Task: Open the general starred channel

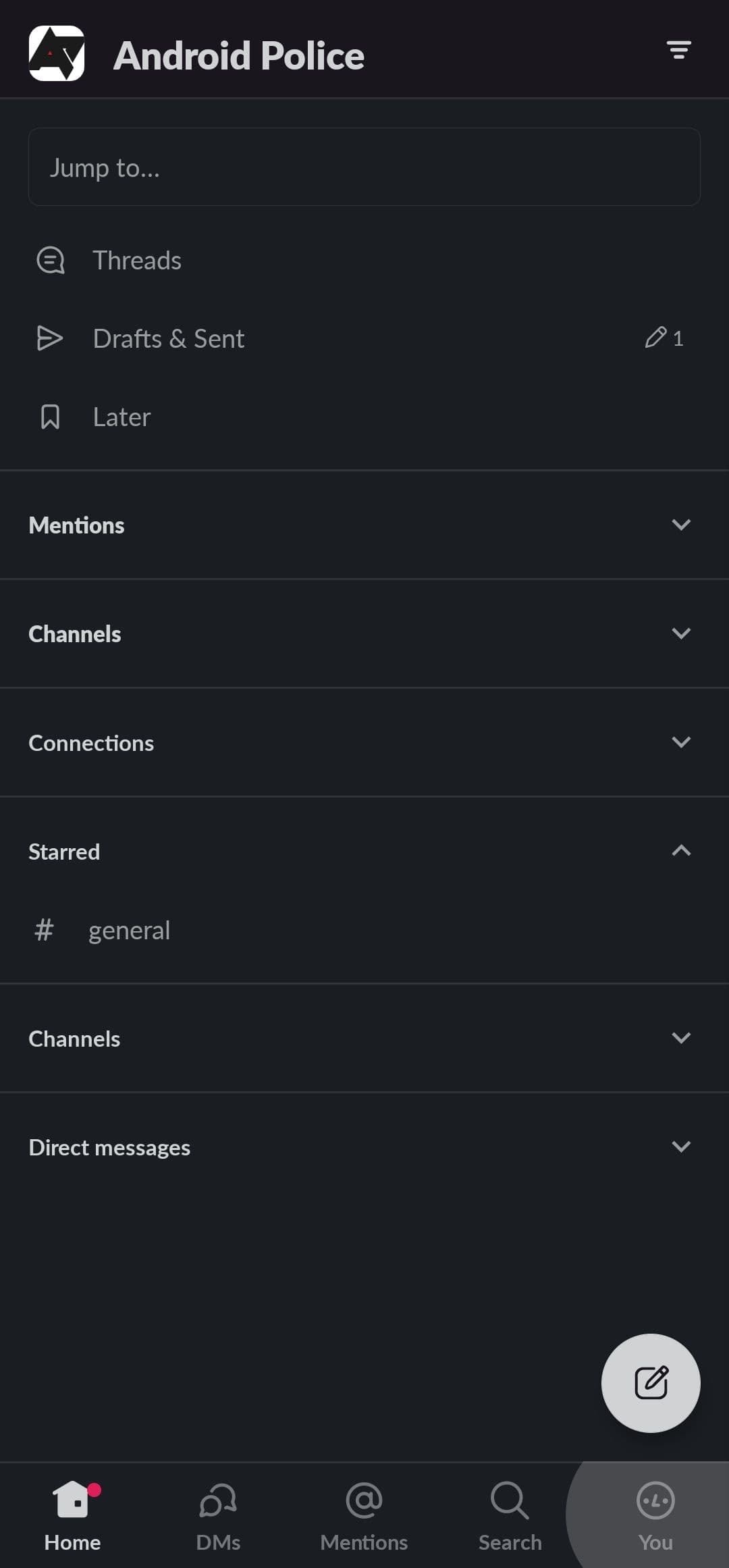Action: (129, 931)
